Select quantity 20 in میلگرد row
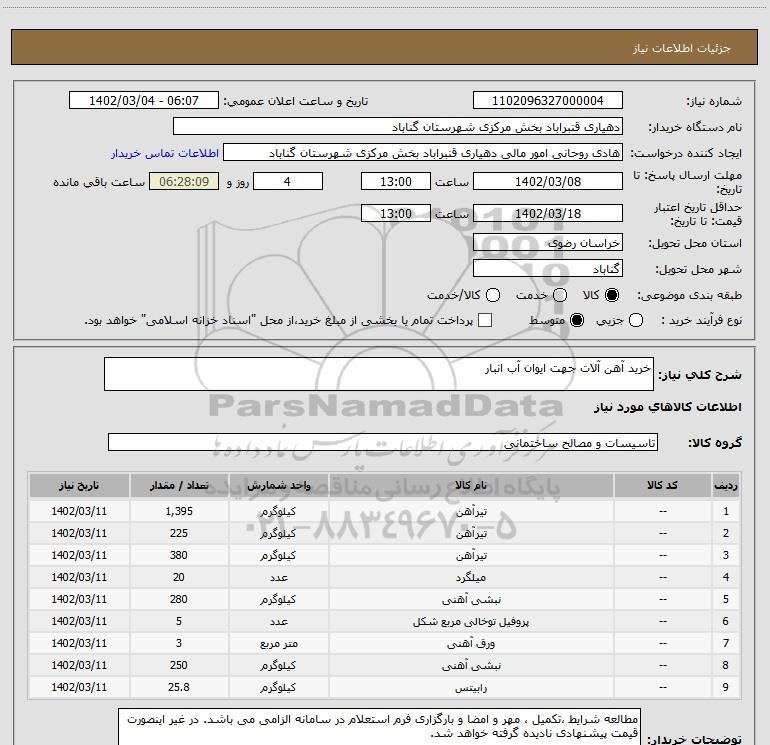 [x=179, y=578]
